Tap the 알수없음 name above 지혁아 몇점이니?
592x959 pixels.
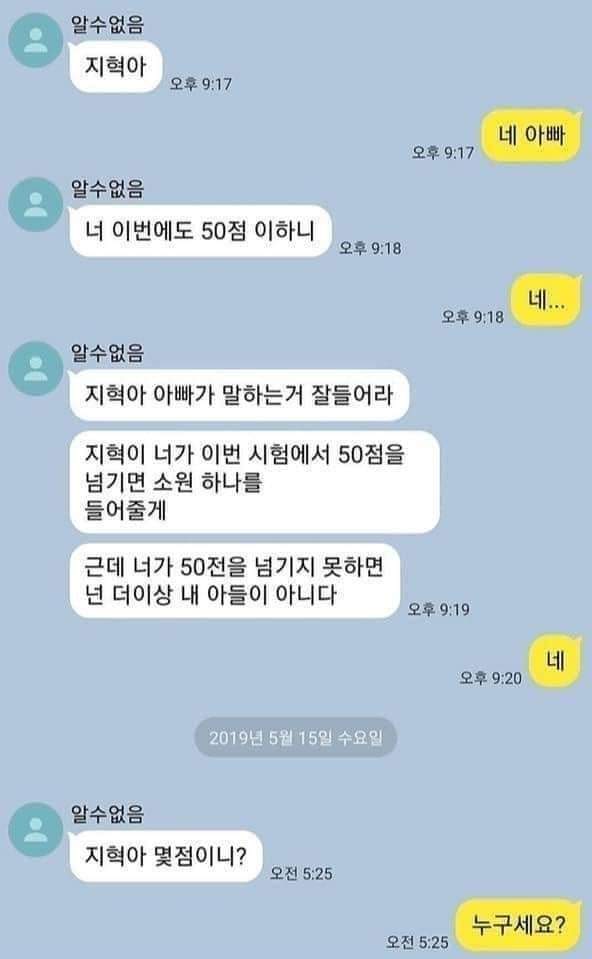pyautogui.click(x=108, y=814)
